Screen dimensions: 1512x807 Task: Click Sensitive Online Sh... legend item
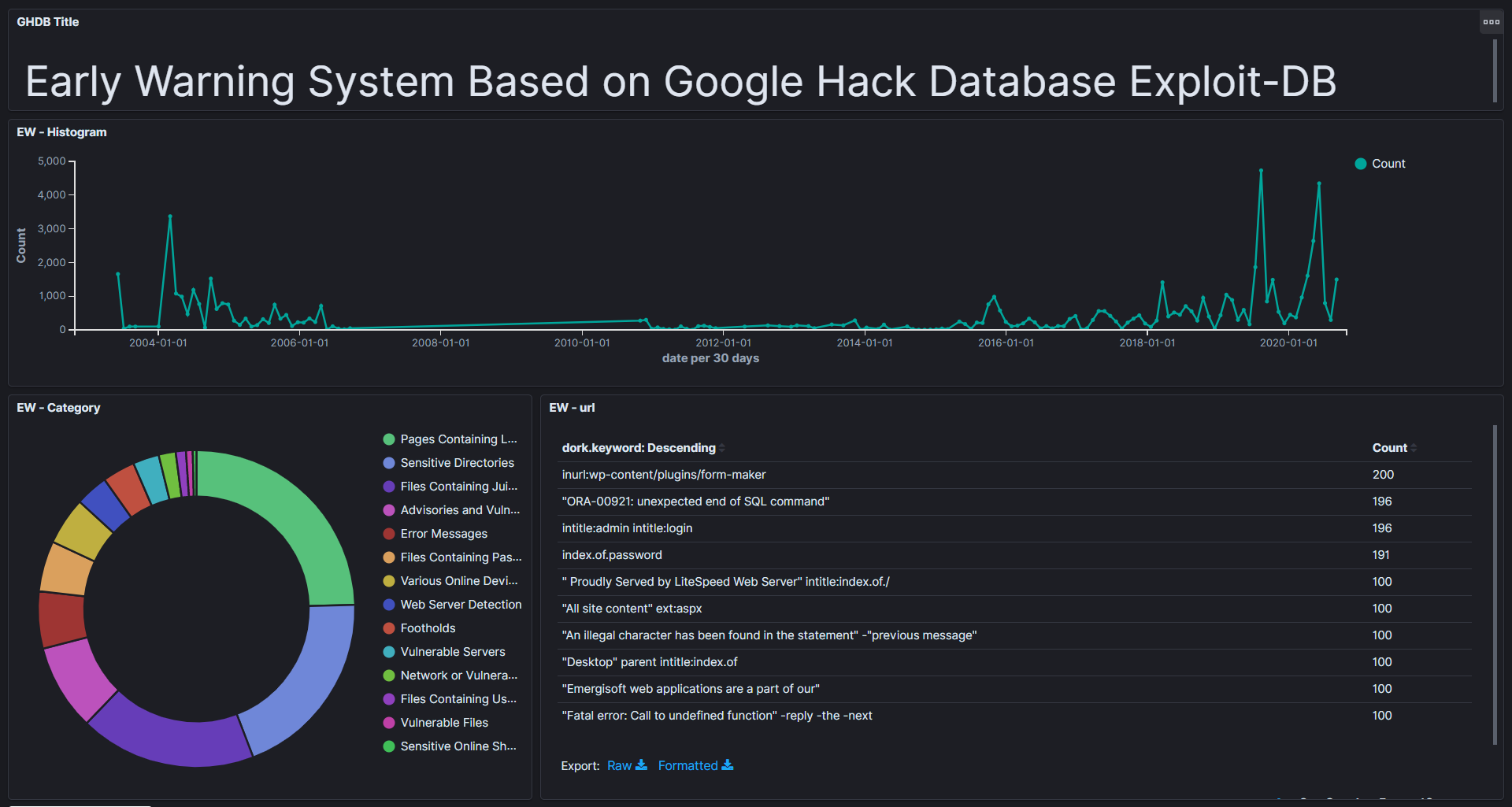[450, 746]
